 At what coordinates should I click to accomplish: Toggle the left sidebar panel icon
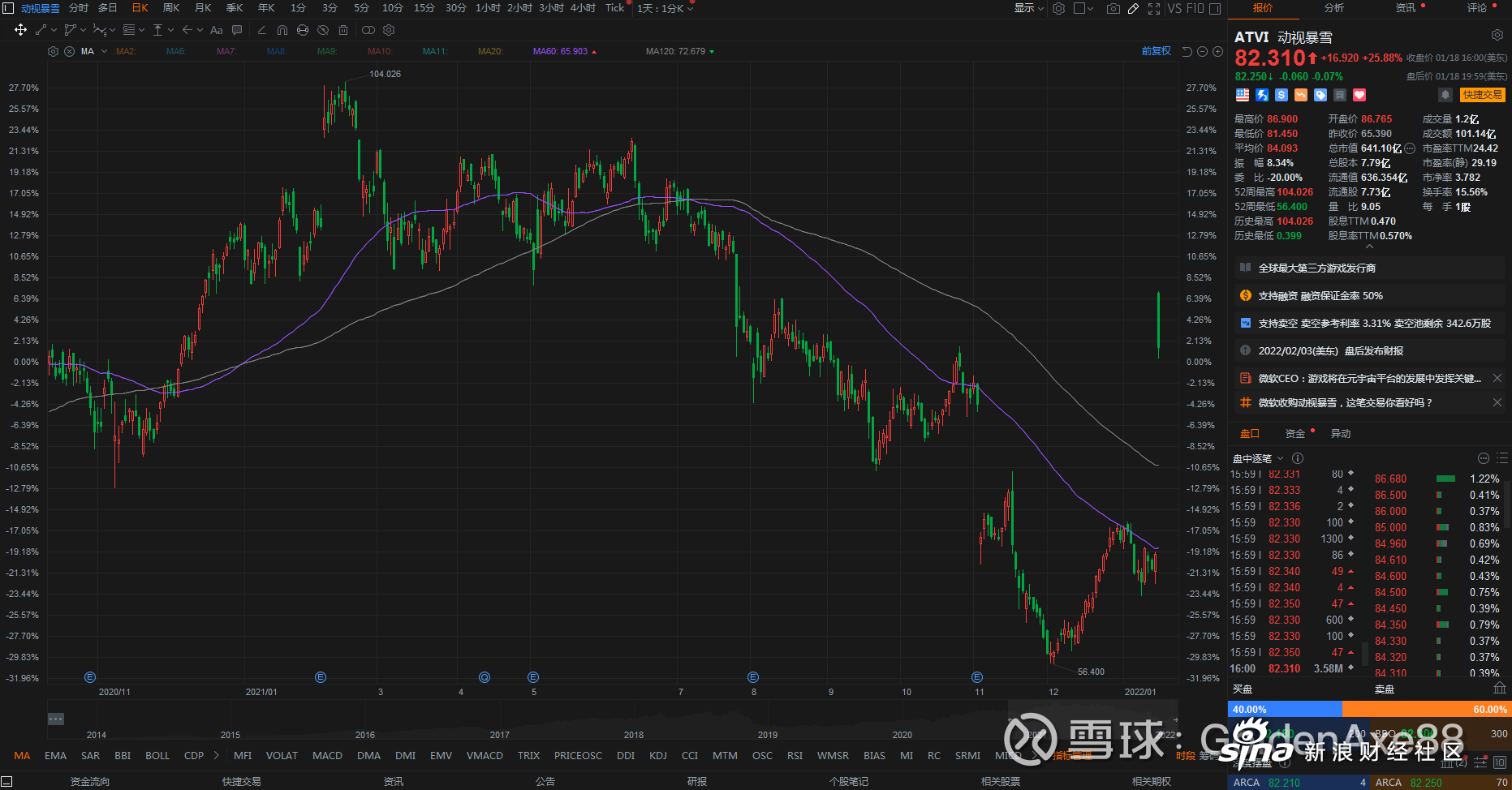pyautogui.click(x=7, y=8)
